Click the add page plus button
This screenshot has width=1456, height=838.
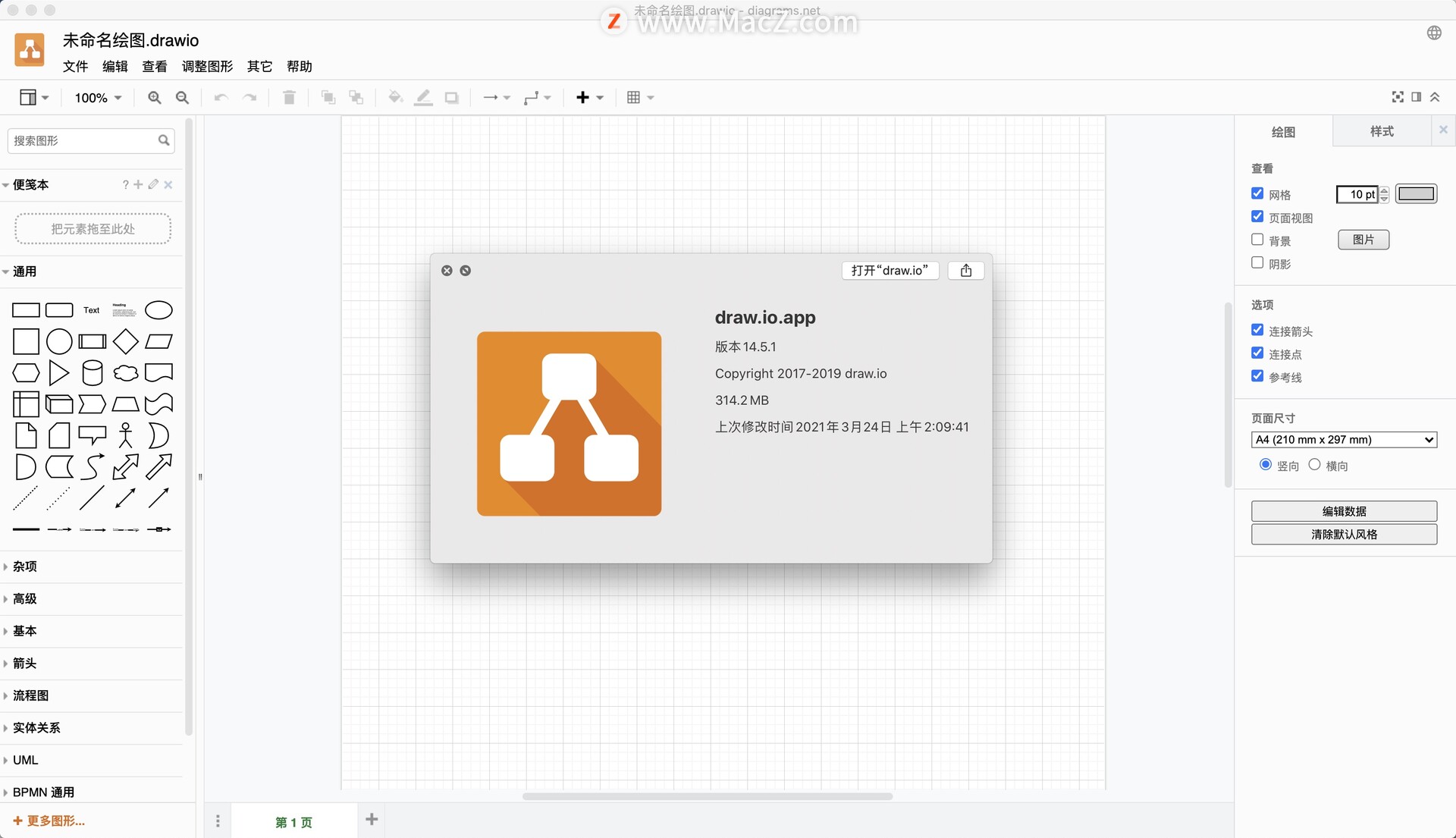[x=372, y=819]
